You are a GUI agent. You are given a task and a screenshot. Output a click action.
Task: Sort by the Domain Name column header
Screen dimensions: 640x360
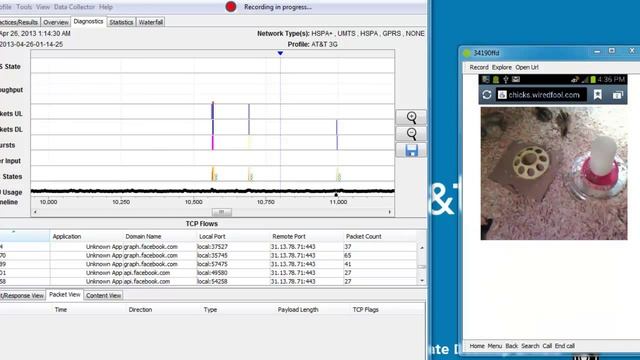tap(143, 236)
